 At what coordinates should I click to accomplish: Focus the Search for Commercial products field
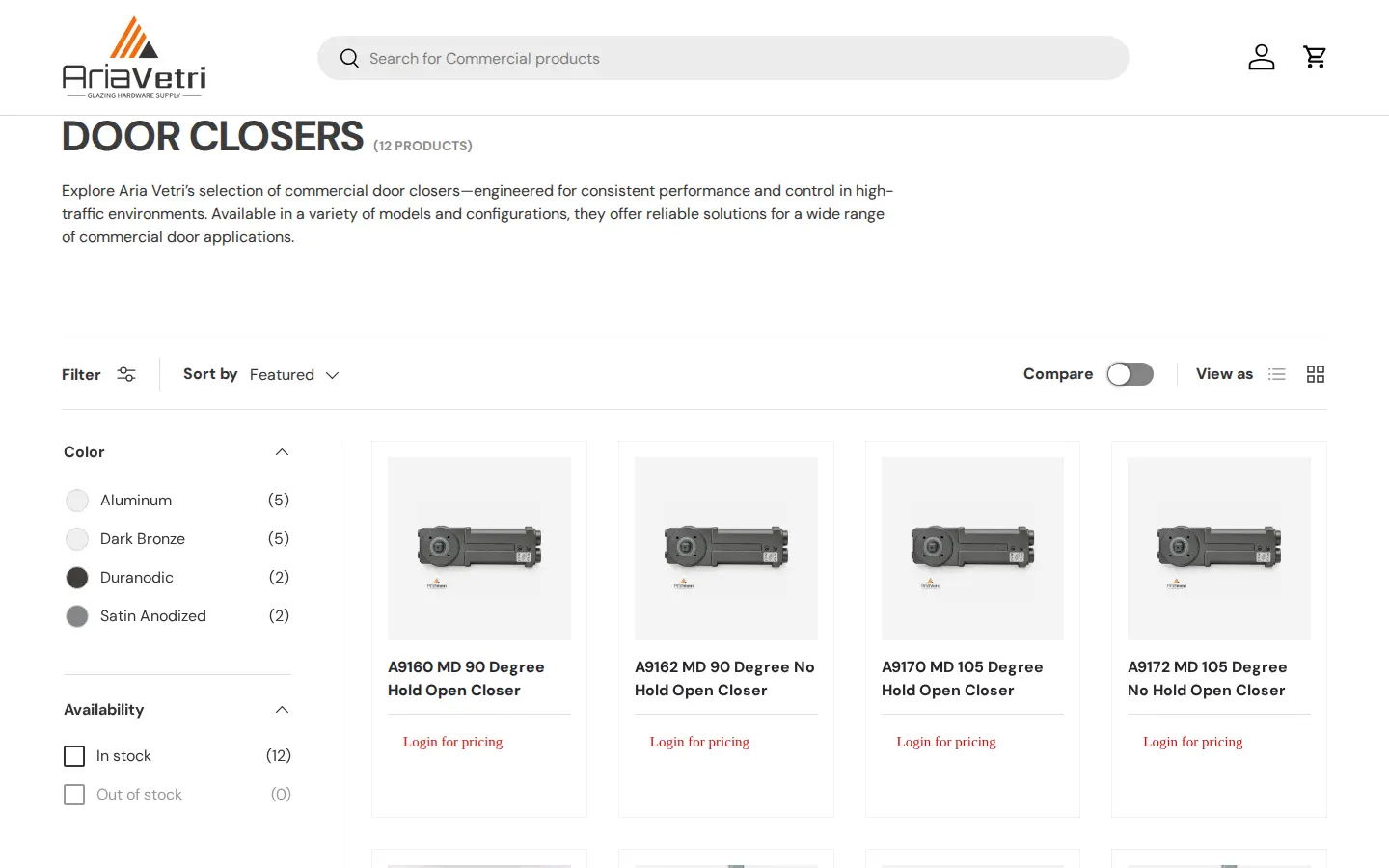723,58
